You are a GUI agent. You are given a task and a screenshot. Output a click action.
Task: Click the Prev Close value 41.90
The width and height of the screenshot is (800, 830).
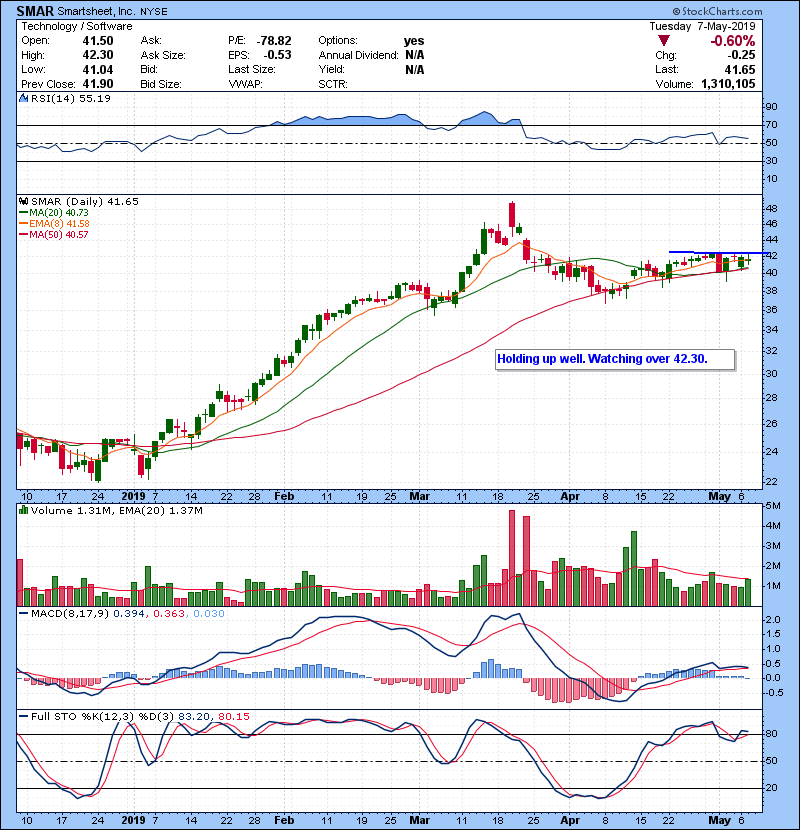click(98, 84)
